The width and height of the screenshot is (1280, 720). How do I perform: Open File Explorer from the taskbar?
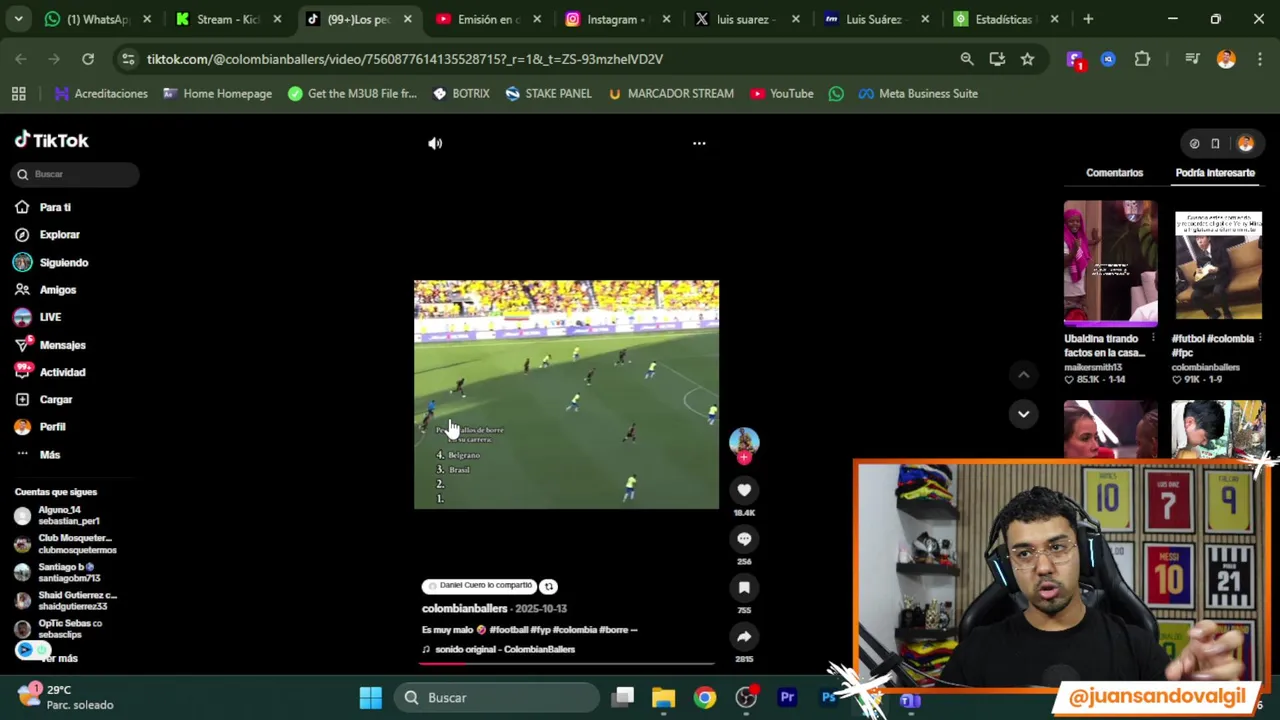point(664,697)
